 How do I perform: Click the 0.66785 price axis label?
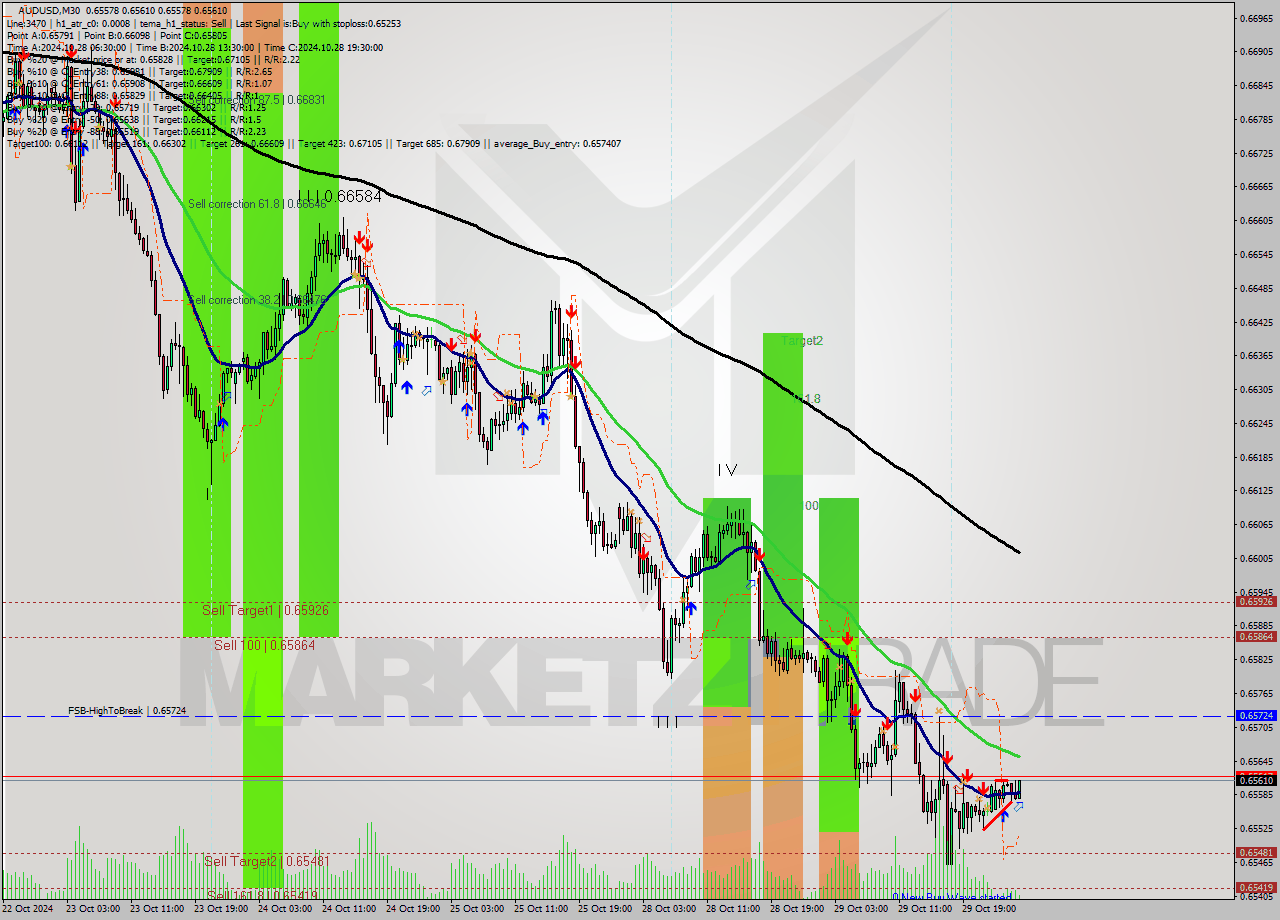pyautogui.click(x=1256, y=119)
